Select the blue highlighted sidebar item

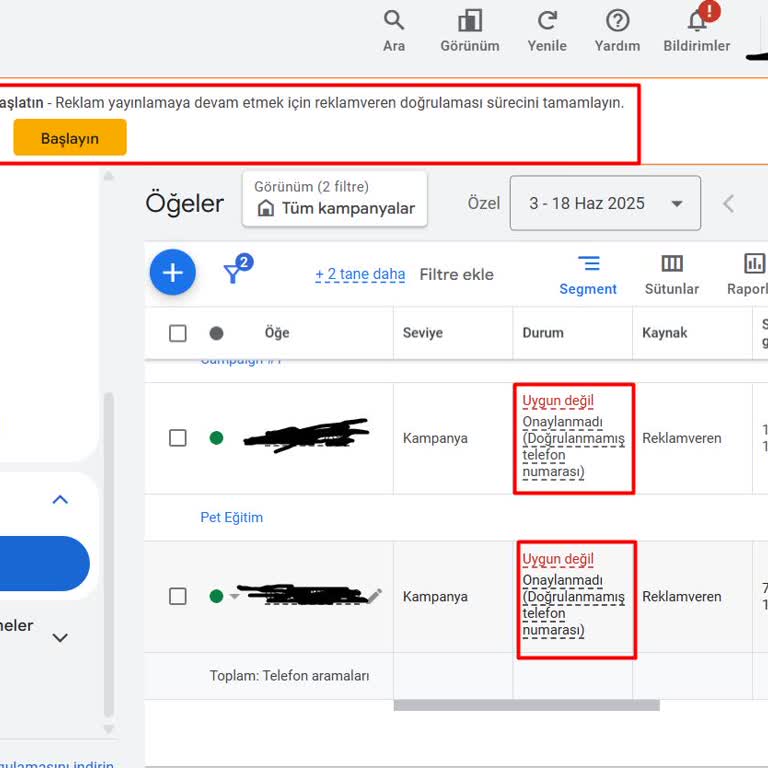click(x=44, y=563)
